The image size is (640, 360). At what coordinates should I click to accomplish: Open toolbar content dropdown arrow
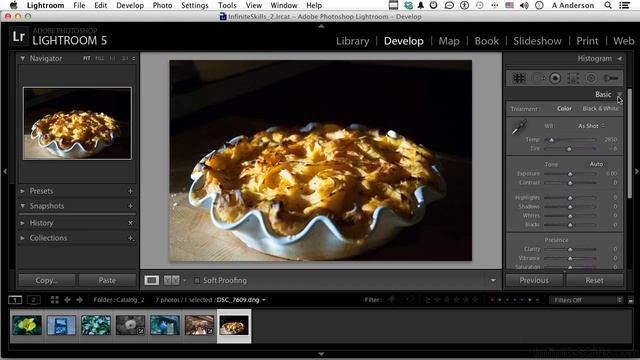pyautogui.click(x=493, y=280)
